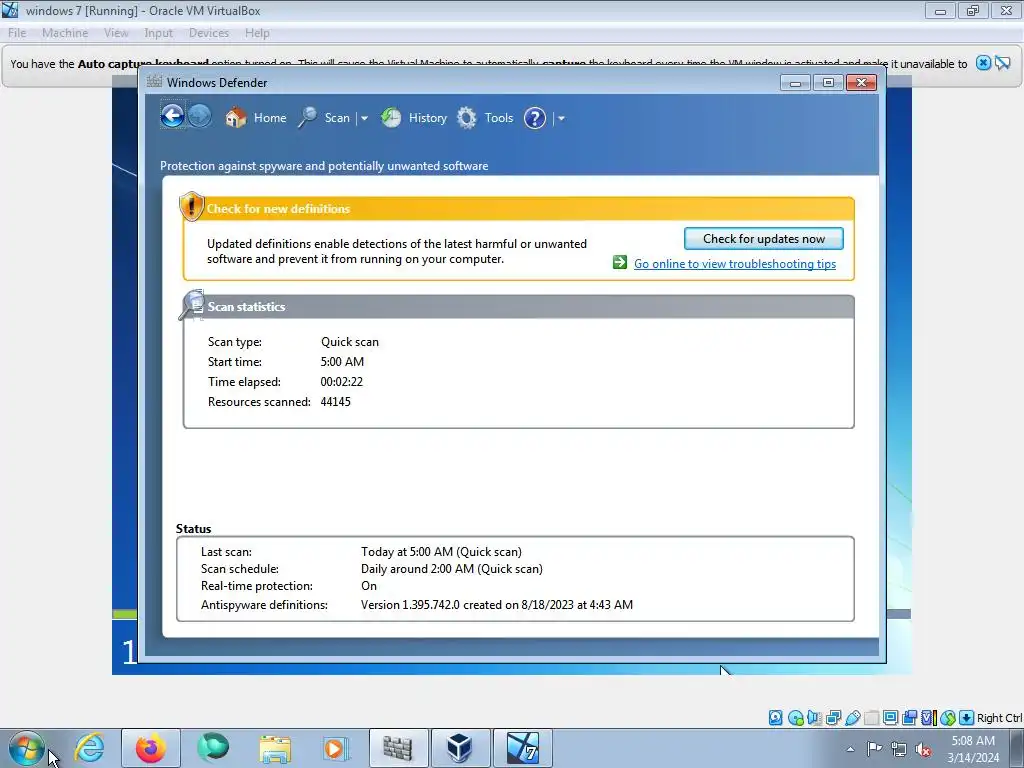Image resolution: width=1024 pixels, height=768 pixels.
Task: Click VirtualBox shared folders status icon
Action: [x=871, y=718]
